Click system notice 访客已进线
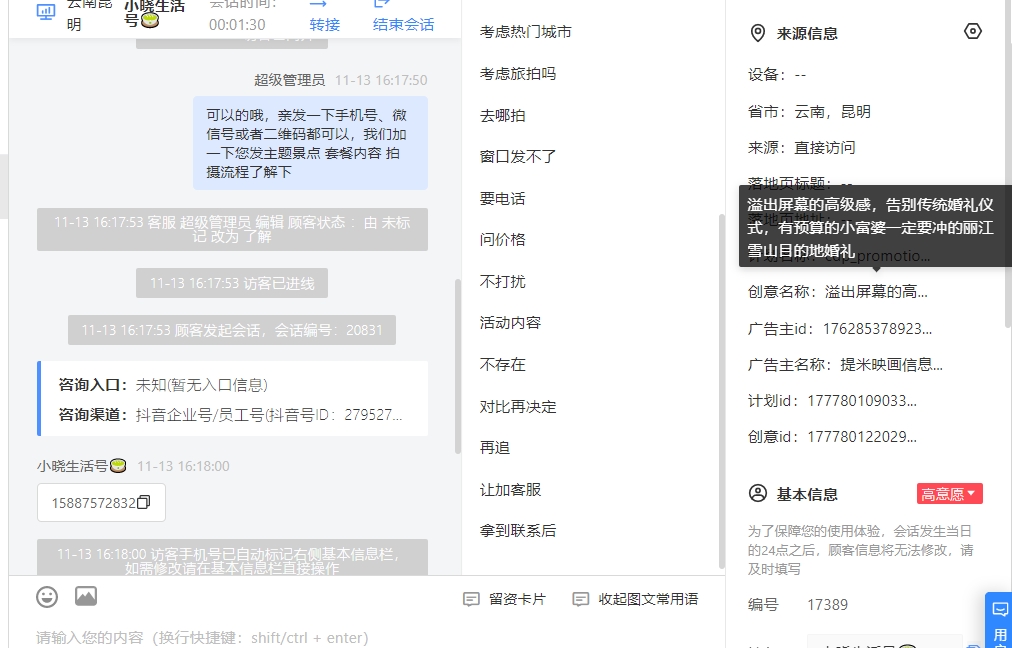1012x648 pixels. (x=232, y=283)
